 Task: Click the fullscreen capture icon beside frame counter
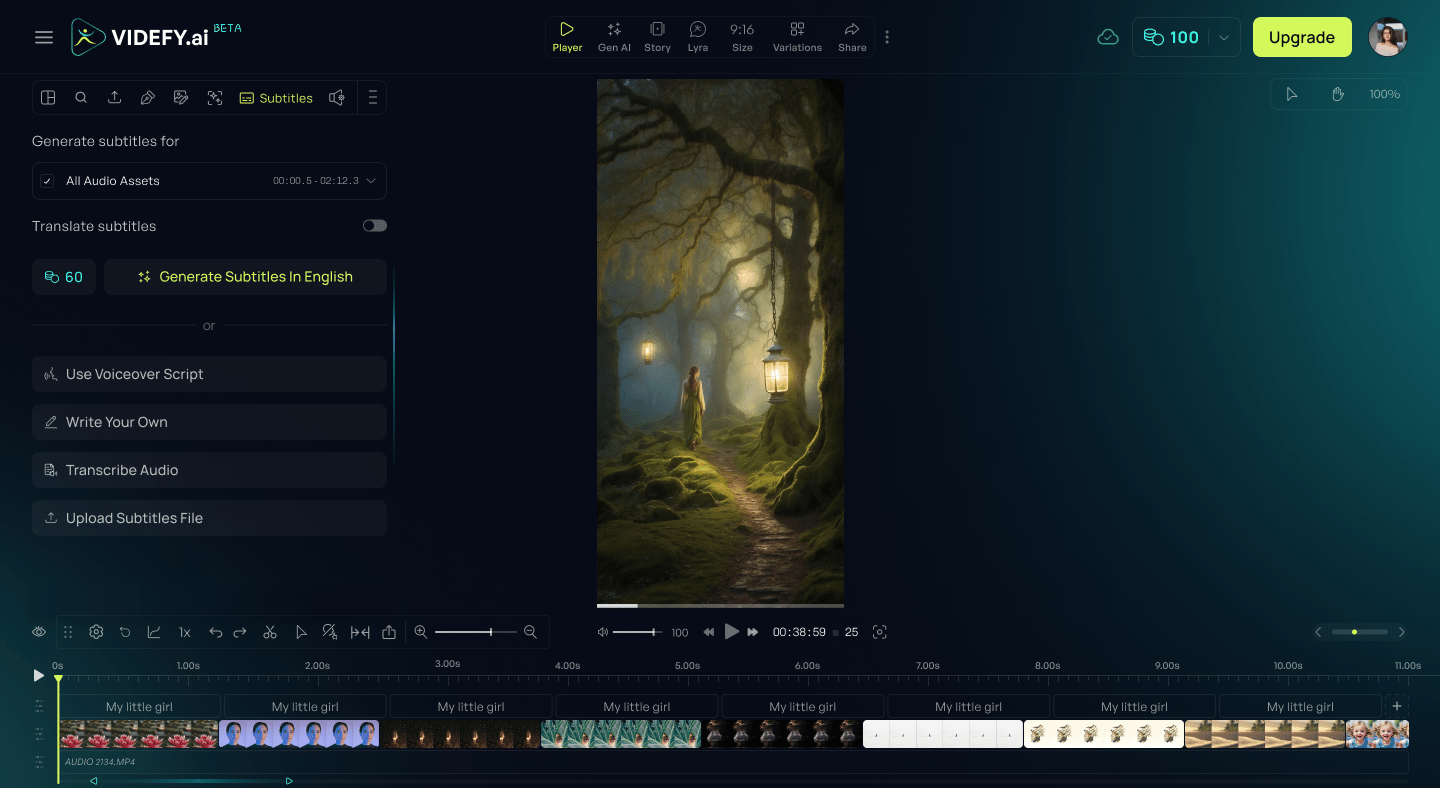(880, 632)
